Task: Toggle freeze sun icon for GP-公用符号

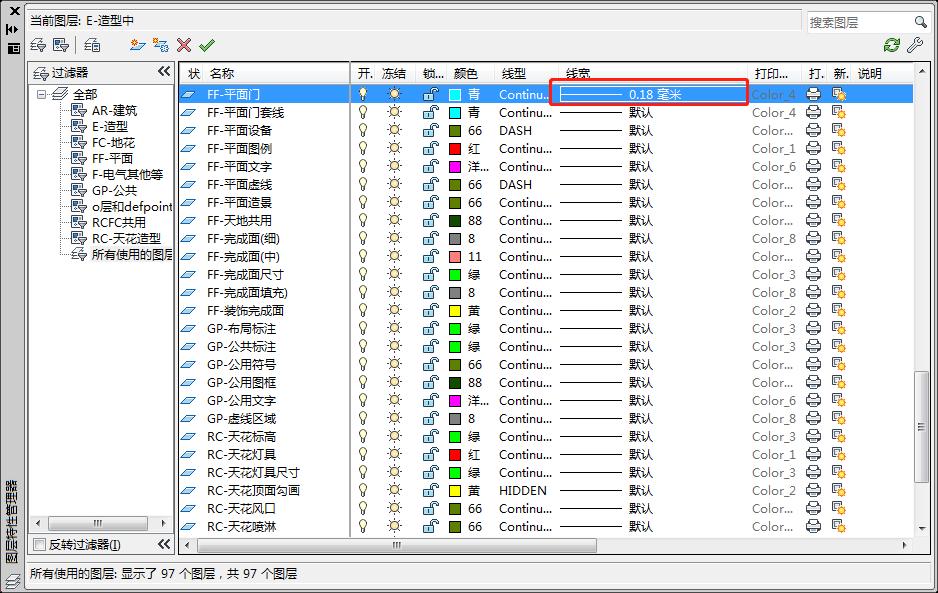Action: coord(394,364)
